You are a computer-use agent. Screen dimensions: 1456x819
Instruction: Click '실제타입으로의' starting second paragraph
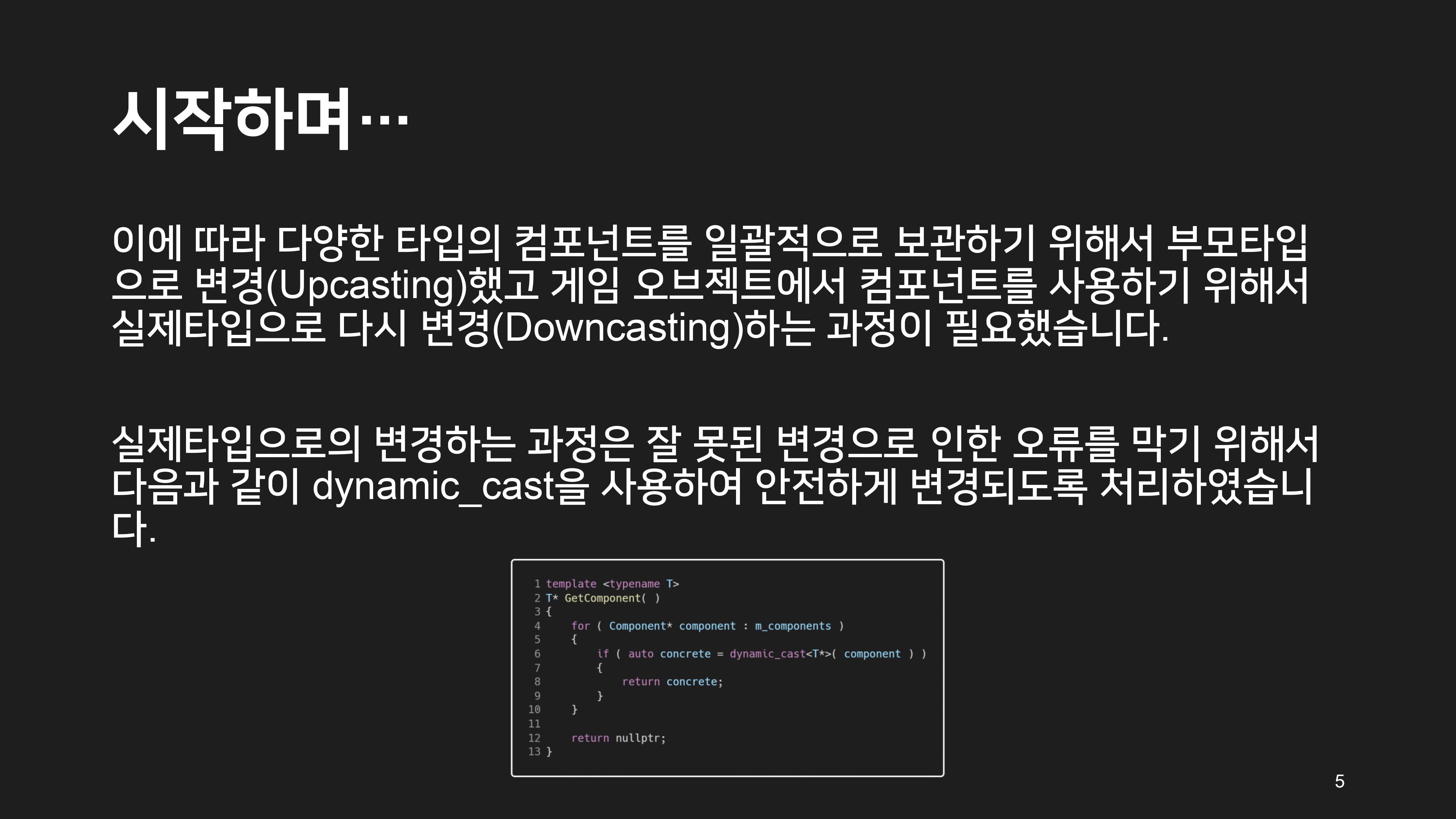click(x=236, y=444)
